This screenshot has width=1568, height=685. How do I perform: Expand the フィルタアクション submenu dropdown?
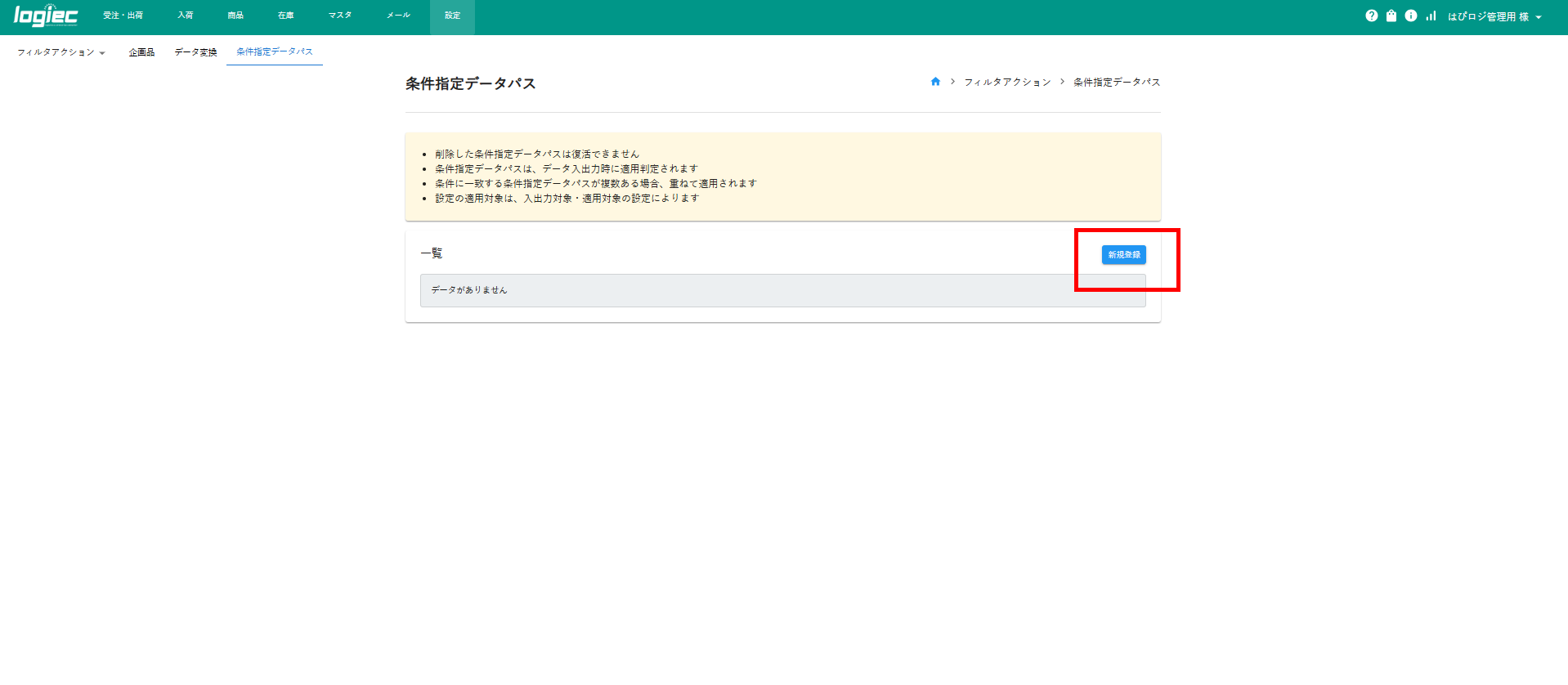click(x=61, y=52)
